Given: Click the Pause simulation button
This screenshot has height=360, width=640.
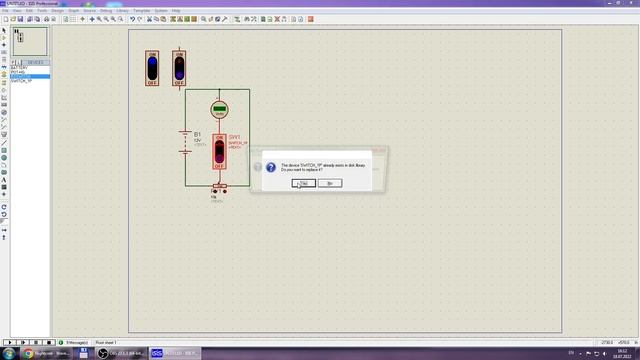Looking at the screenshot, I should (36, 342).
